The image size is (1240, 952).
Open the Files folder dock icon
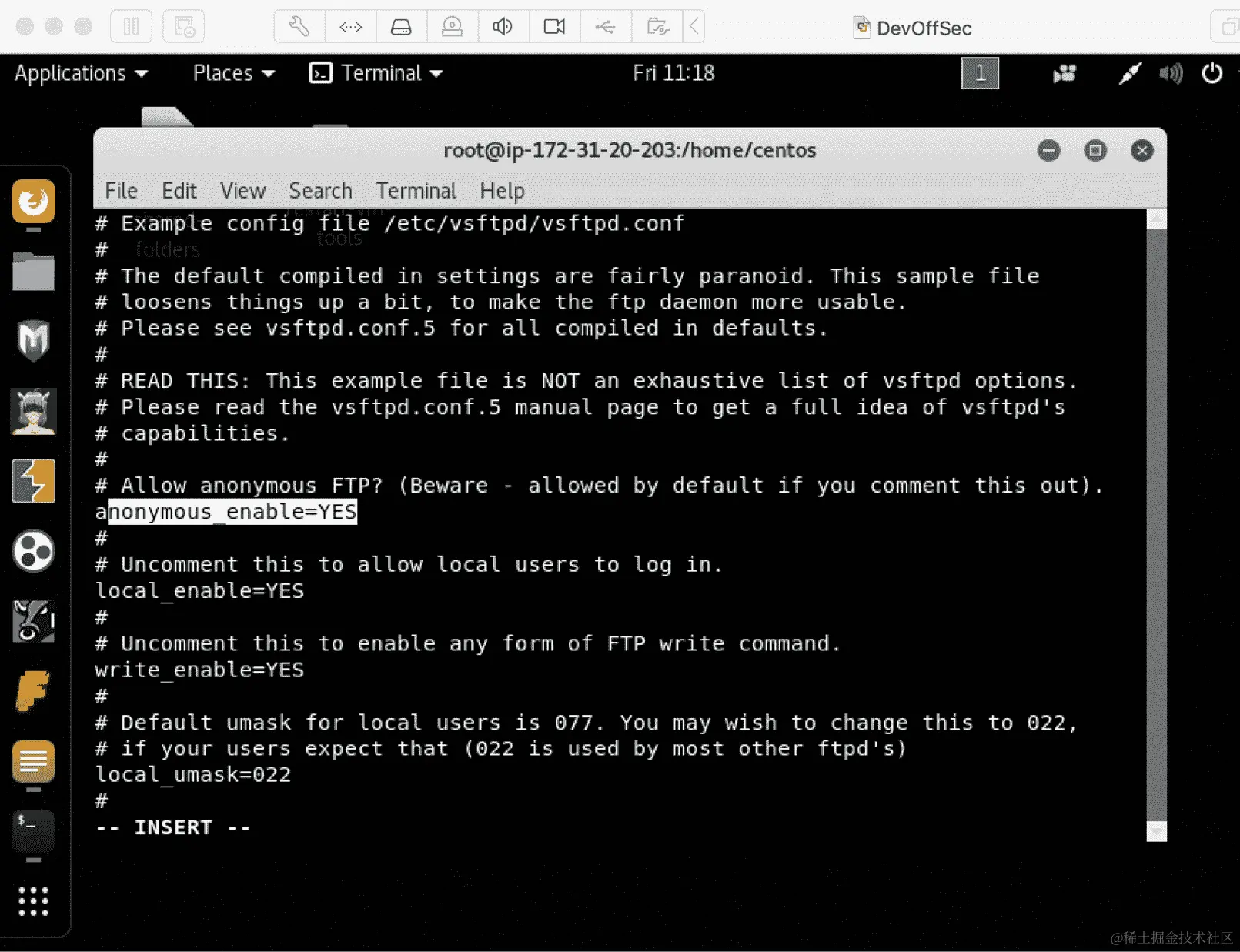[33, 272]
